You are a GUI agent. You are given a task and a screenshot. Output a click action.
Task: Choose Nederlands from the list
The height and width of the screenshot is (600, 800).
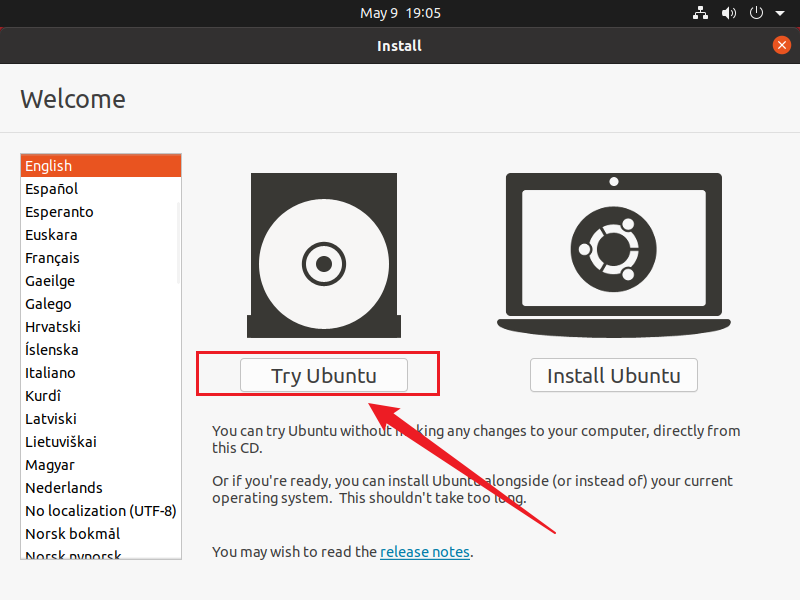(x=101, y=488)
